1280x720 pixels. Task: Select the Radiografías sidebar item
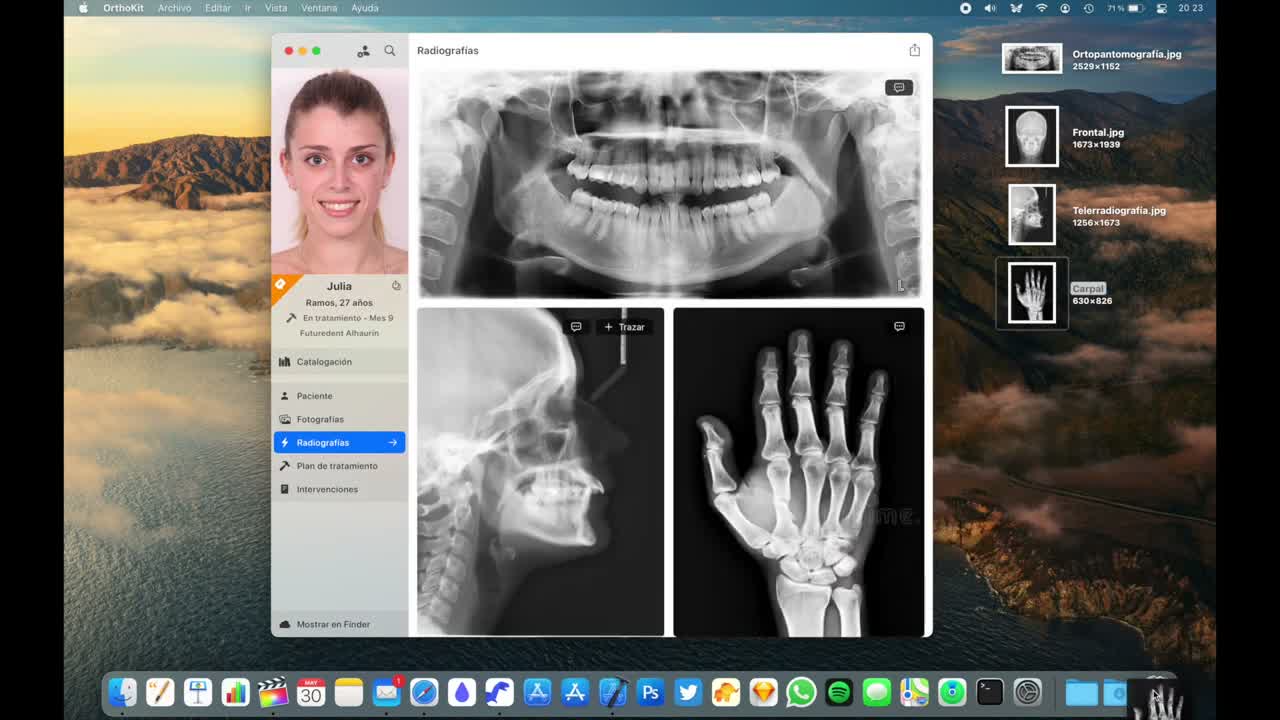click(x=339, y=442)
